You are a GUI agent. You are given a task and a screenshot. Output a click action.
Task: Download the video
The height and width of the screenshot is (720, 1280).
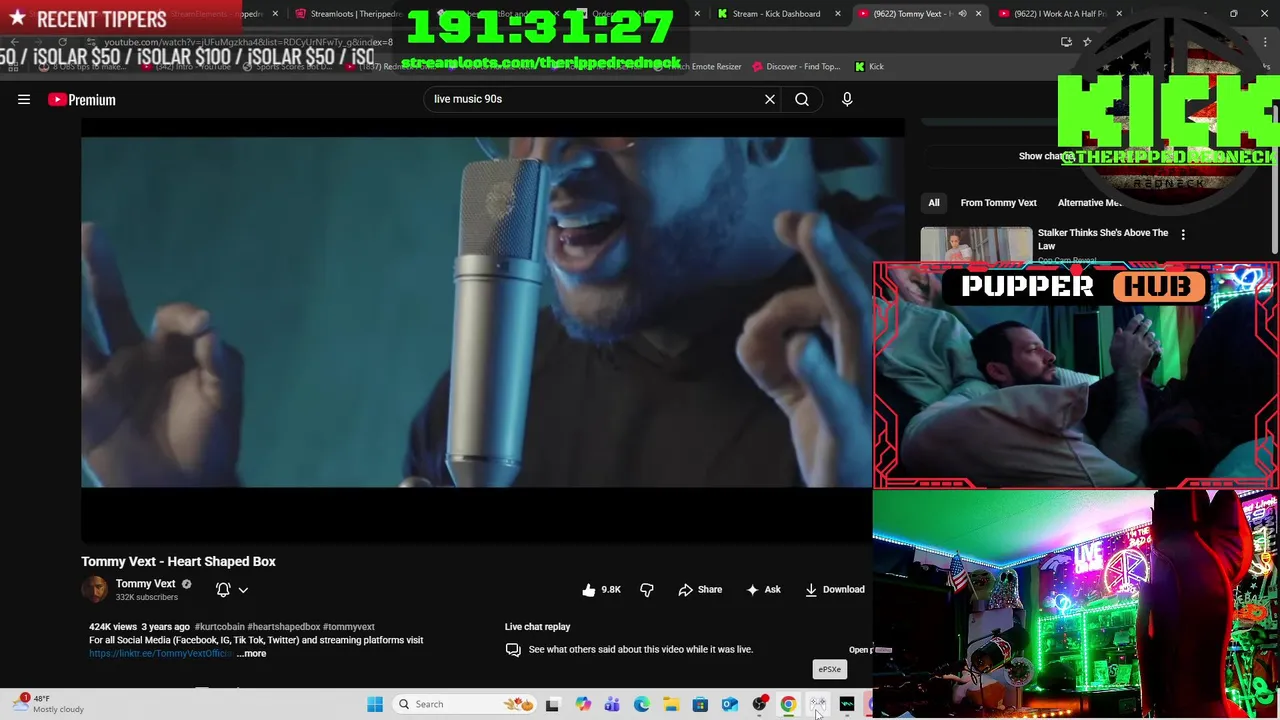835,589
